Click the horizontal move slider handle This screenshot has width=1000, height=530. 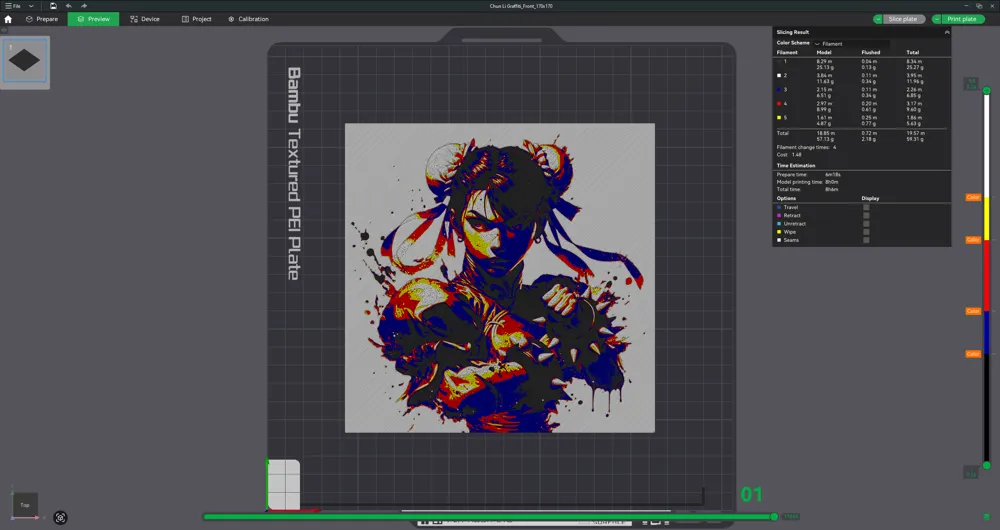tap(774, 517)
